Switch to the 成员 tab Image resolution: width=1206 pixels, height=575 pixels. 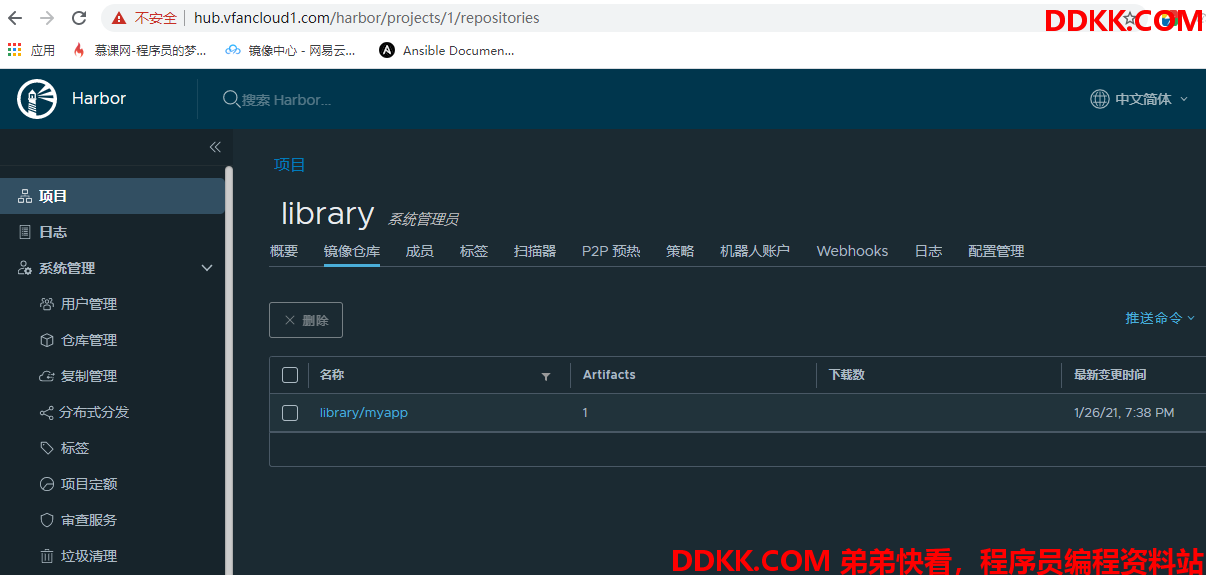(x=419, y=251)
